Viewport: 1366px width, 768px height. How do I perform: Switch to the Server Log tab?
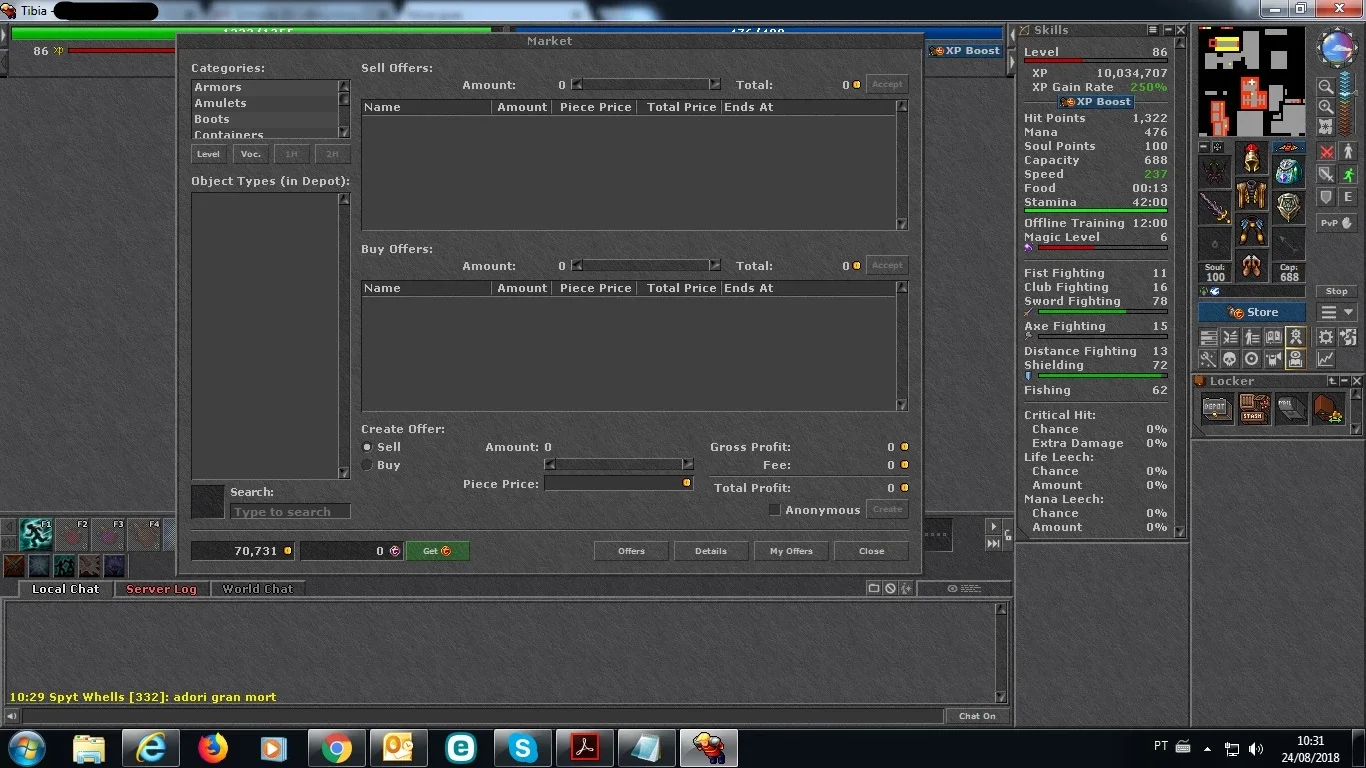161,589
